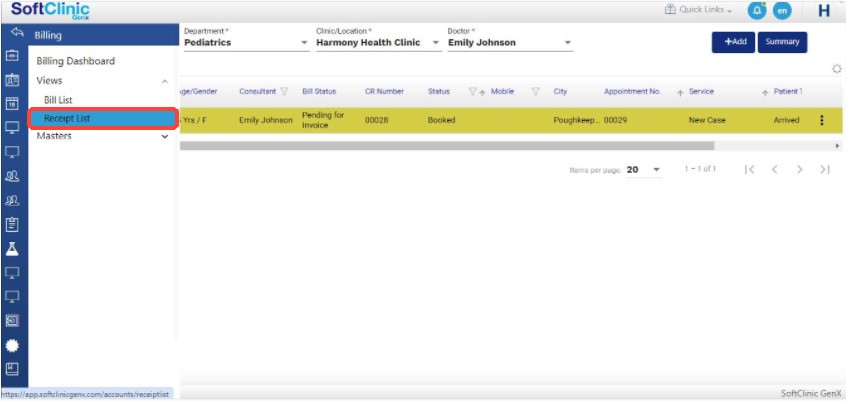Open the lab flask icon in sidebar

13,248
